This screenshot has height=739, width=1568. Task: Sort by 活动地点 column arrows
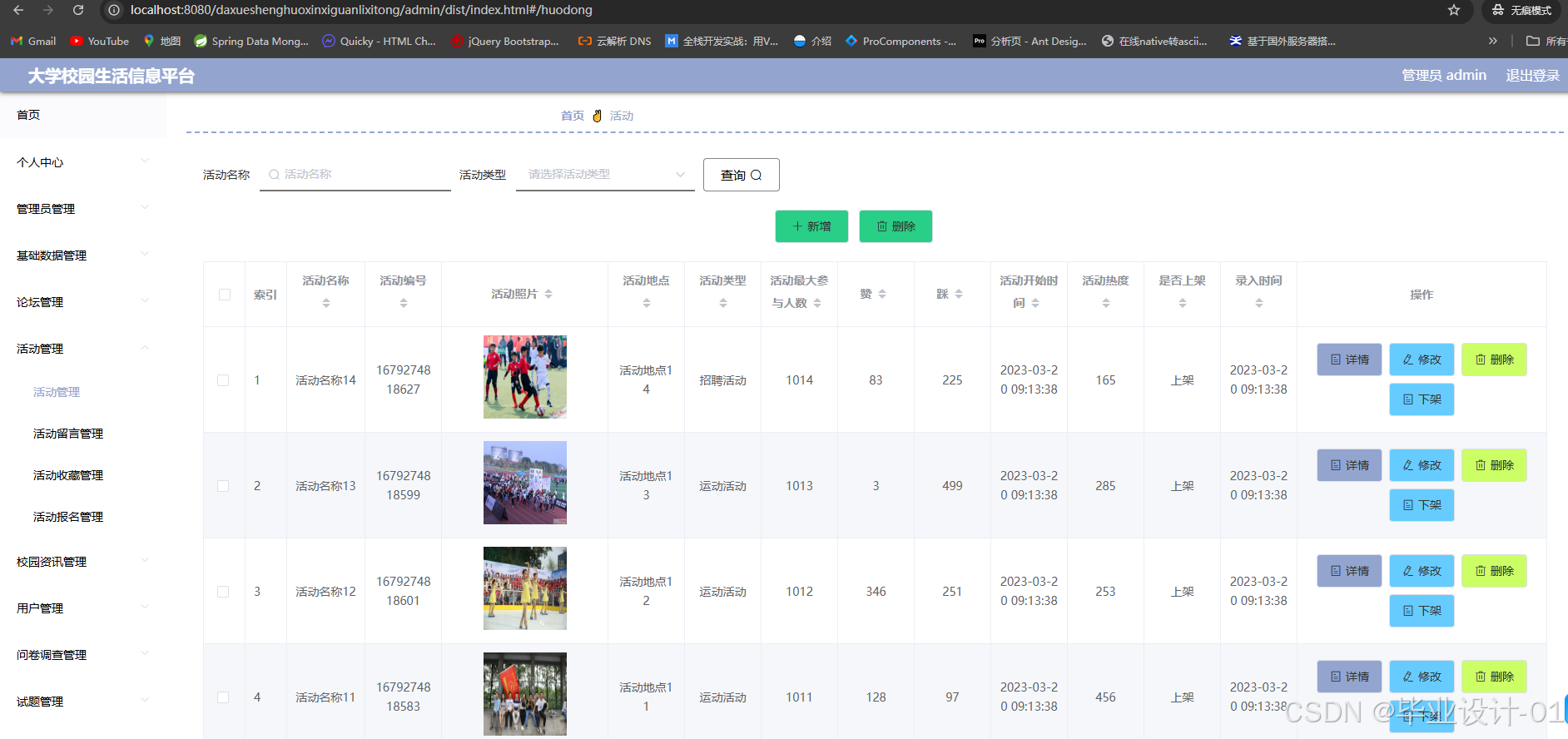647,304
